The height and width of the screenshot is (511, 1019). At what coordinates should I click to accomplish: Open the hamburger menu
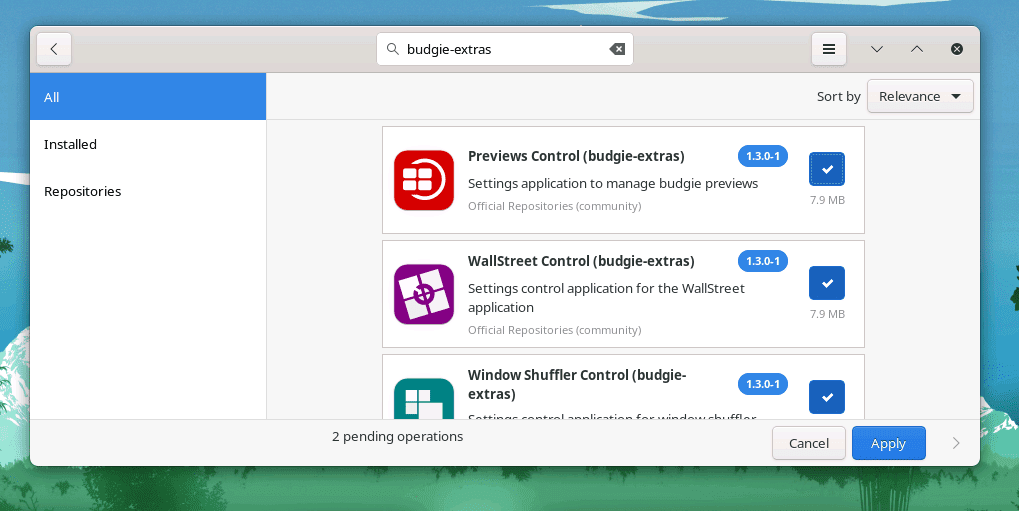829,49
